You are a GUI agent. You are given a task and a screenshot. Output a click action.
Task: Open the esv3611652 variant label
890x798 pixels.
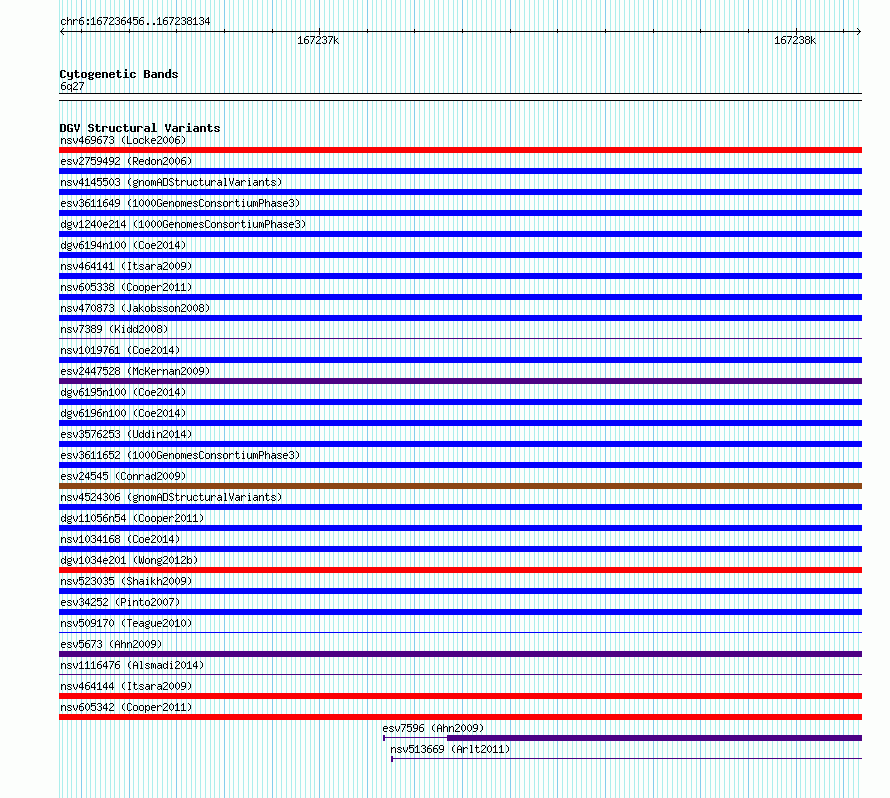[x=180, y=455]
